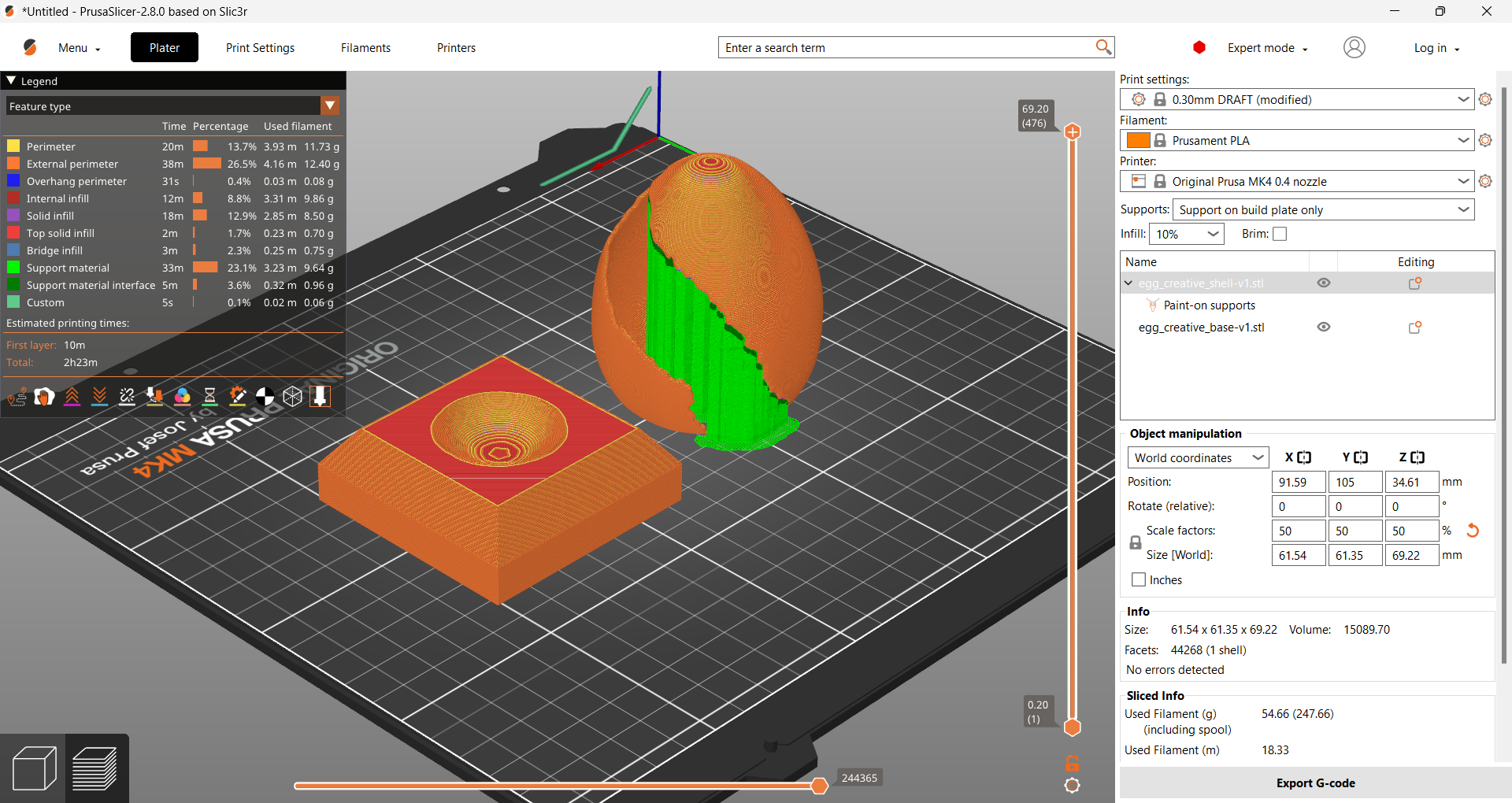Click the search magnifier icon

(1103, 47)
